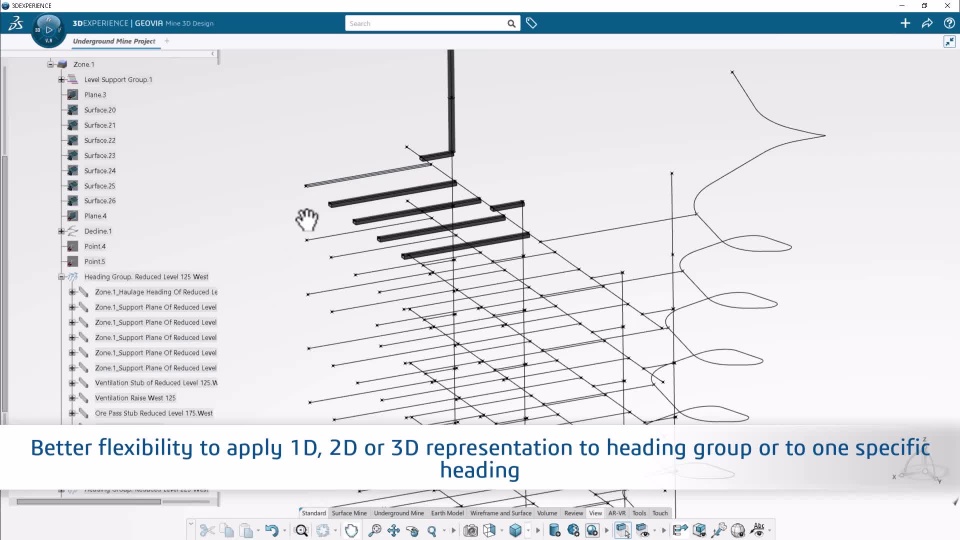
Task: Expand the Decline.1 tree node
Action: [61, 231]
